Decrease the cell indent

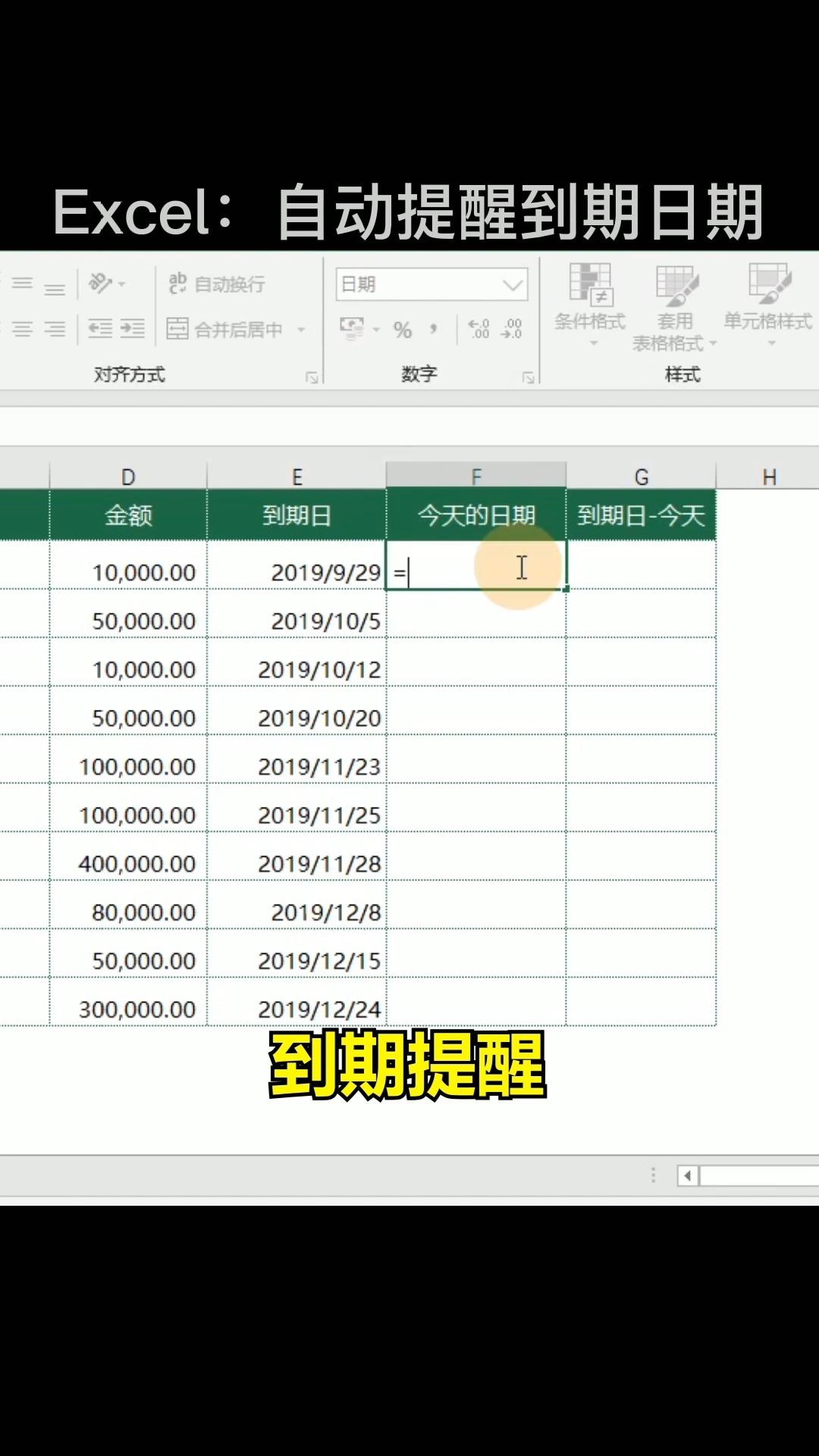point(100,328)
